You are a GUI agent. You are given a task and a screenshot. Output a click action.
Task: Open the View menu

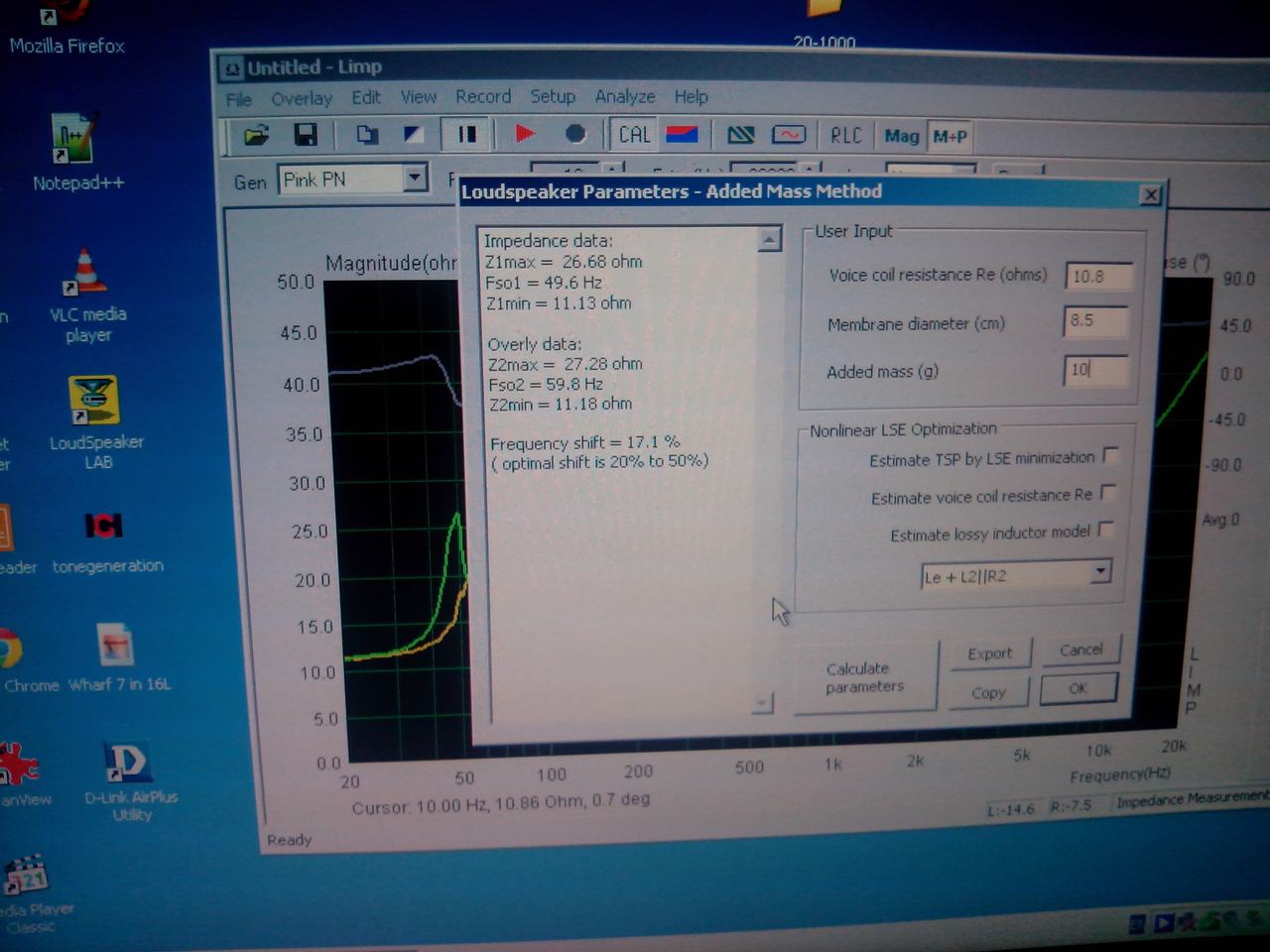pyautogui.click(x=419, y=97)
